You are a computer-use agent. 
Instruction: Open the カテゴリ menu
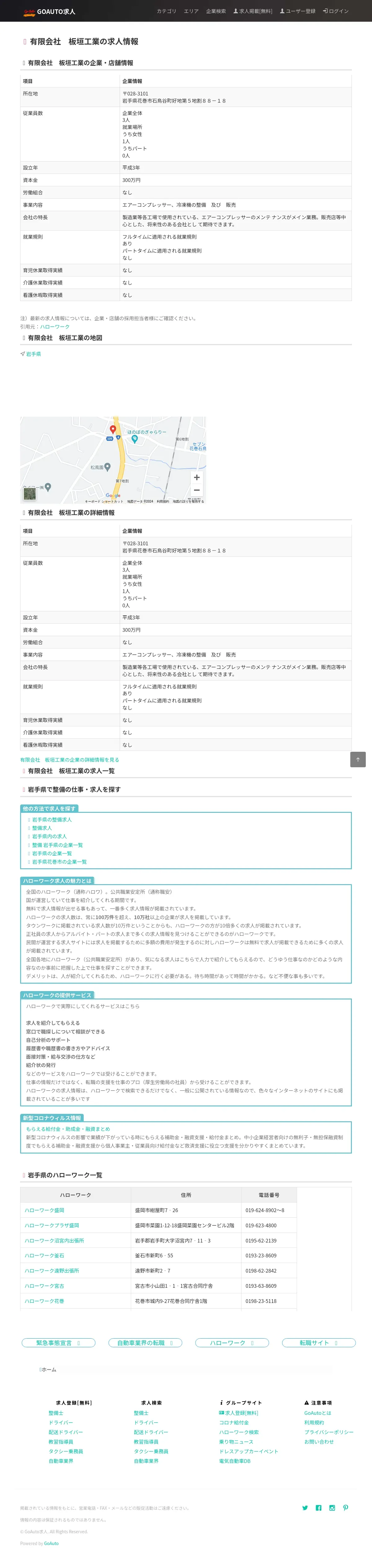coord(166,11)
